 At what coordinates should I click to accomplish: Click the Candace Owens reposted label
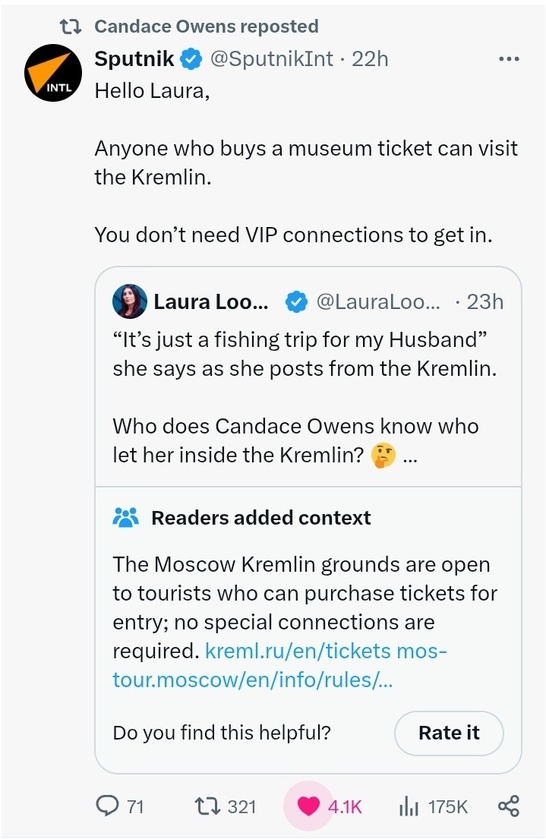(206, 26)
